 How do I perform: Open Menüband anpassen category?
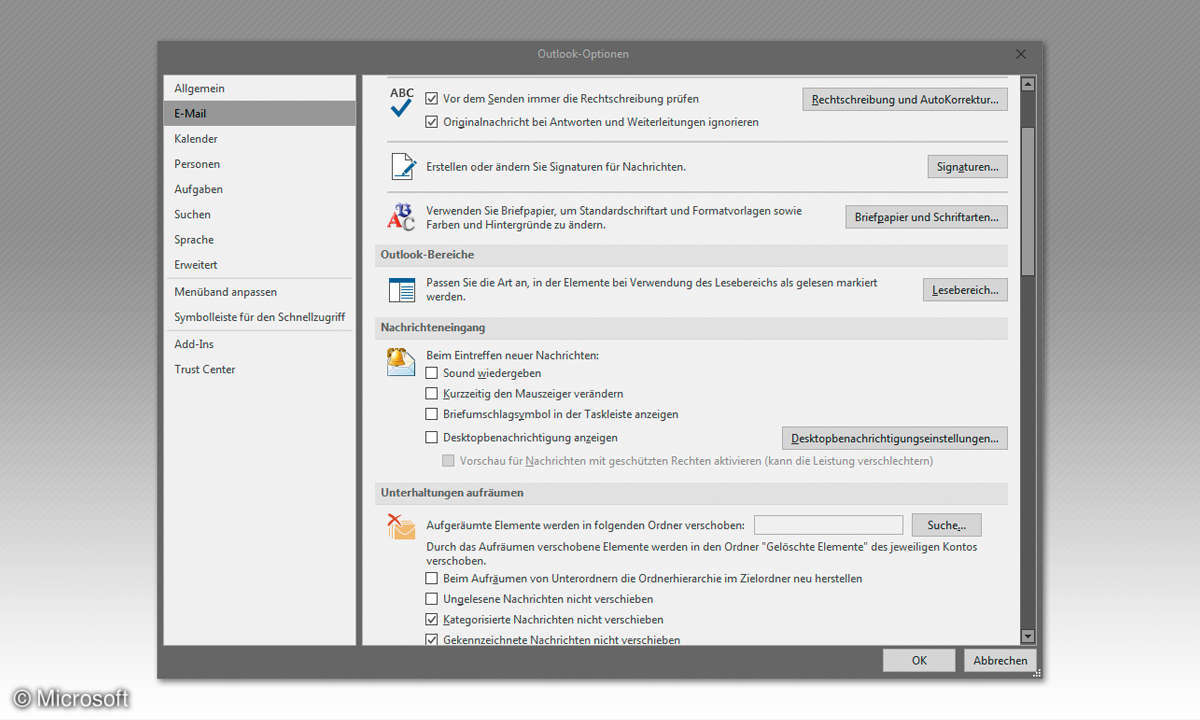[x=259, y=292]
